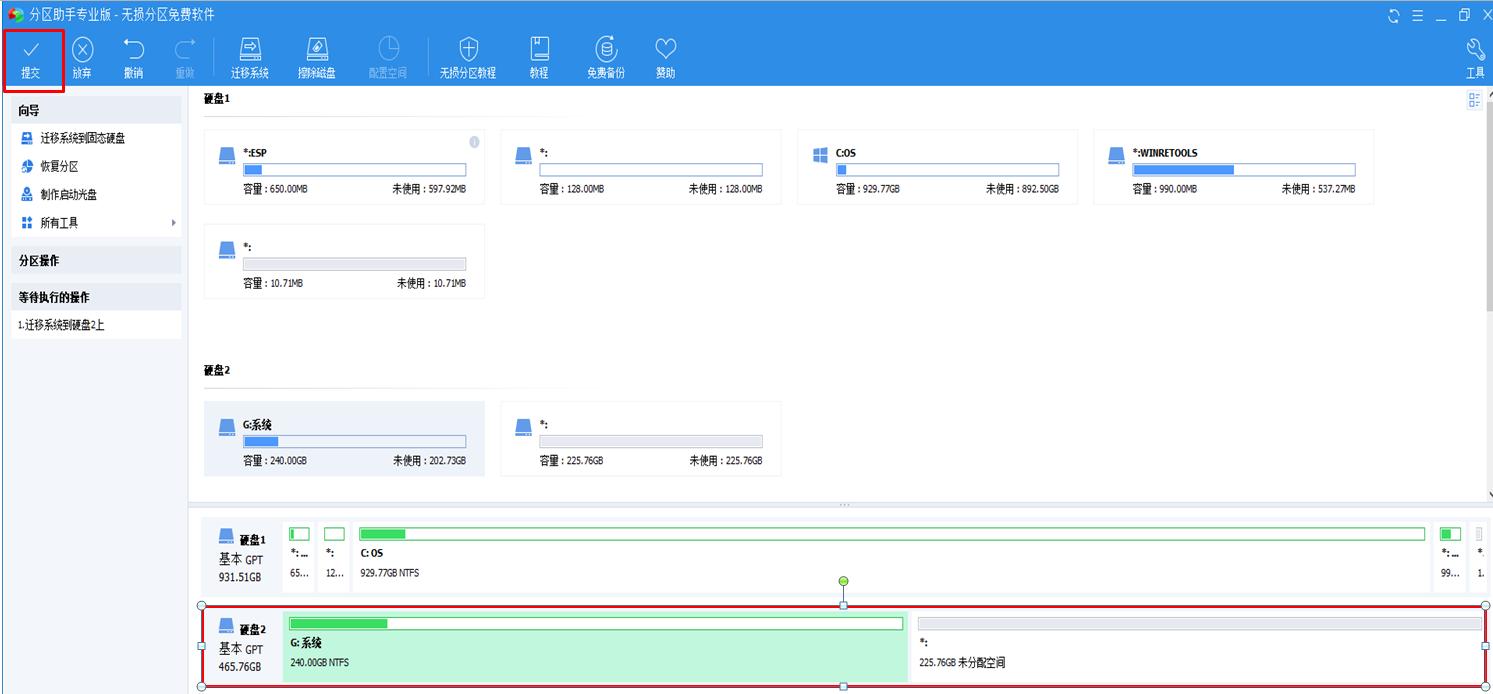Click the refresh icon in title bar
This screenshot has width=1493, height=694.
1394,16
